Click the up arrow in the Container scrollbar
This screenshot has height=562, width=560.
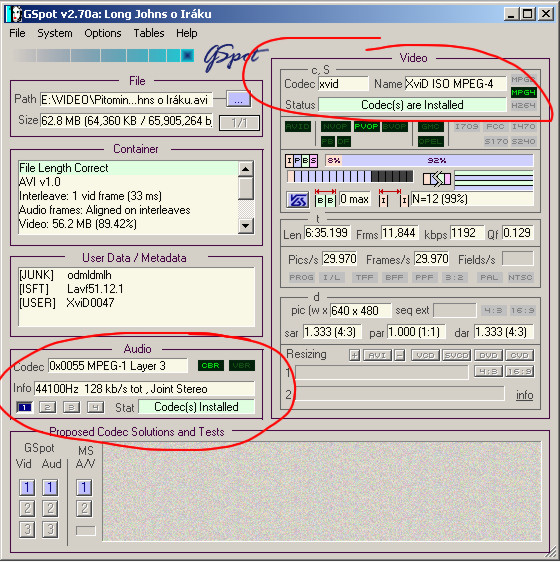(246, 168)
